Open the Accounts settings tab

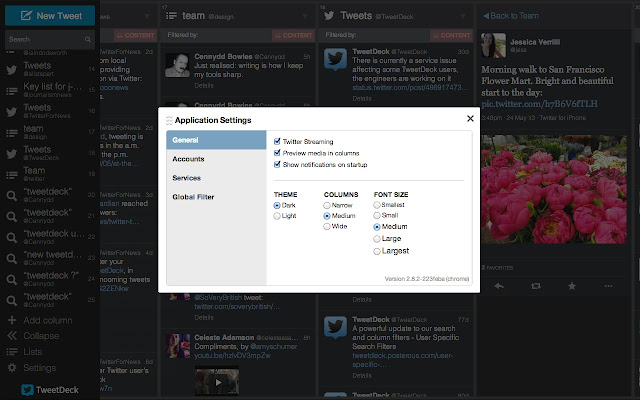point(216,159)
